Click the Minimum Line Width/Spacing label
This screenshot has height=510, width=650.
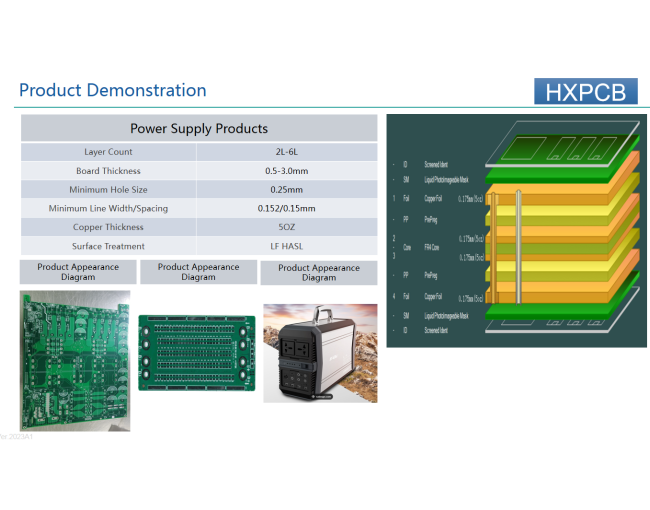108,209
